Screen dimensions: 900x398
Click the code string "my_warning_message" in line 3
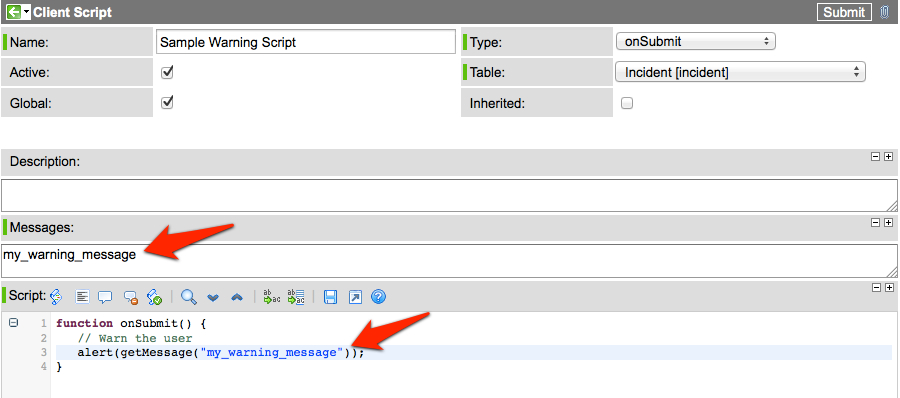point(272,352)
